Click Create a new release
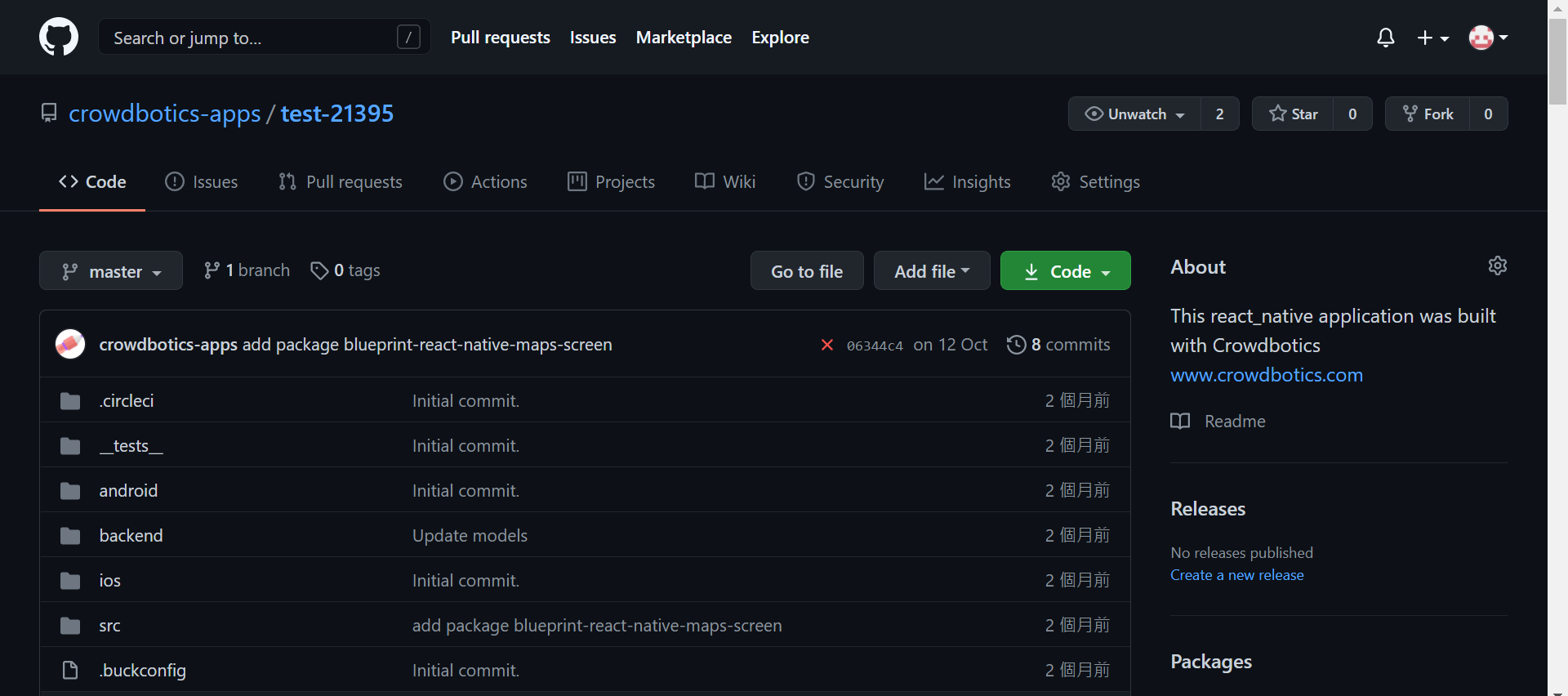 1237,575
